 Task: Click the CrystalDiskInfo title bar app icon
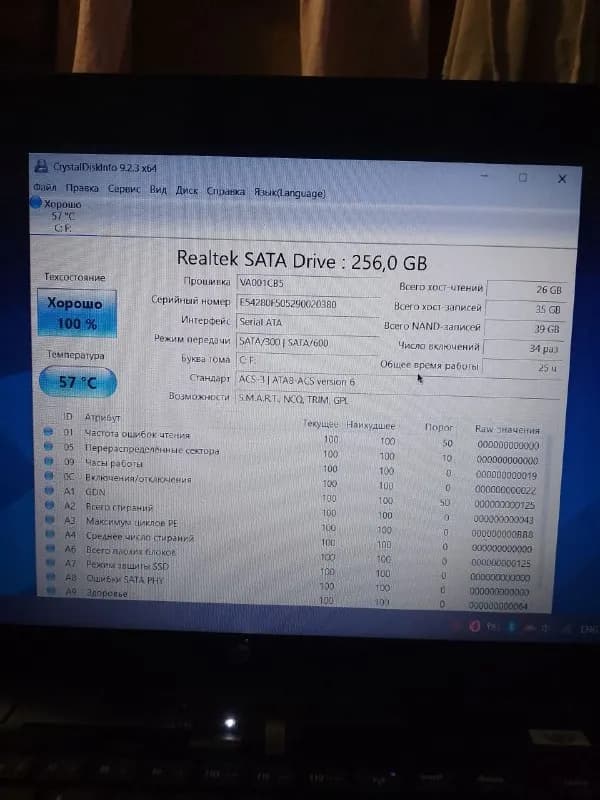coord(41,166)
